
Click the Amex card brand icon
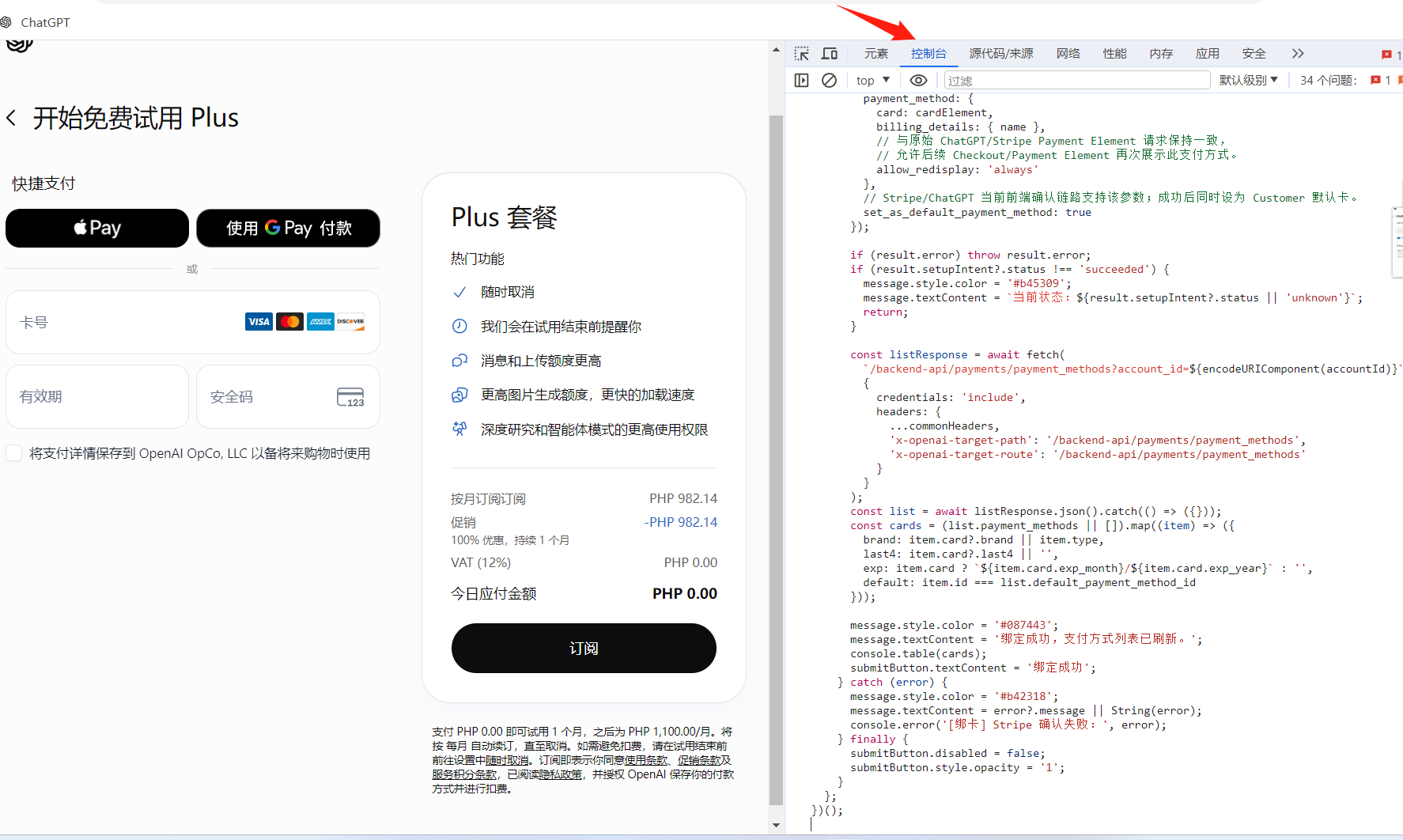click(320, 322)
